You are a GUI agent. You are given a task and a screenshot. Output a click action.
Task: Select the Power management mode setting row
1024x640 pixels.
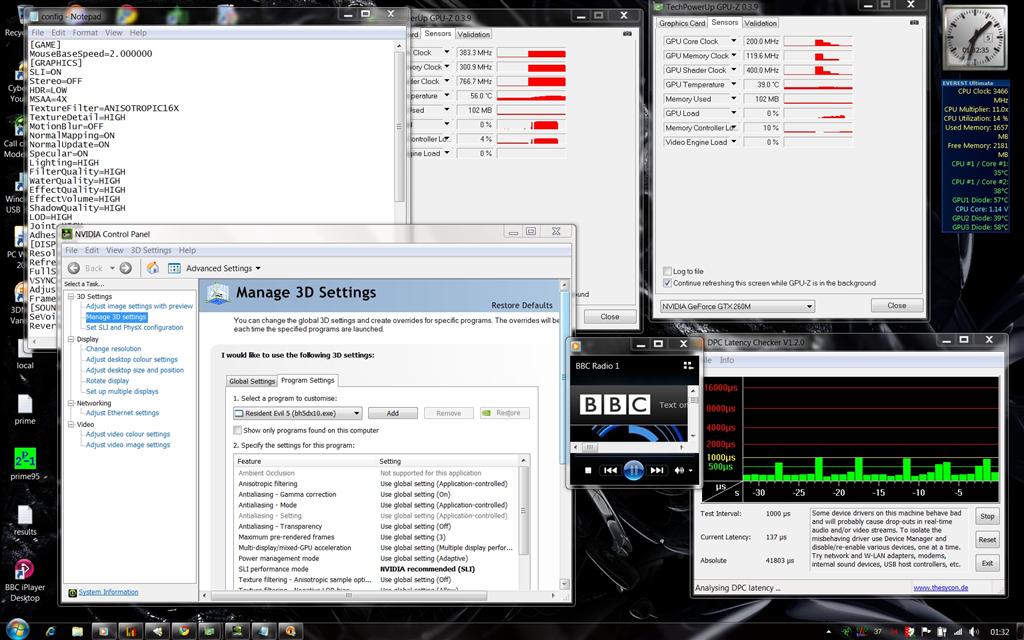[x=376, y=558]
